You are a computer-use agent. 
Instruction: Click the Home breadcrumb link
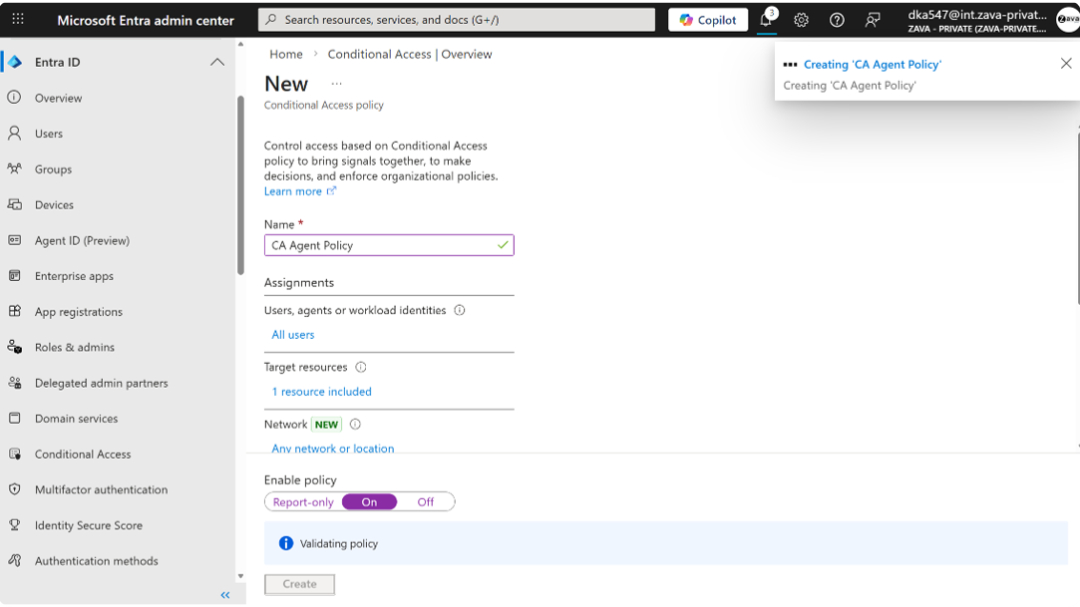[x=286, y=54]
